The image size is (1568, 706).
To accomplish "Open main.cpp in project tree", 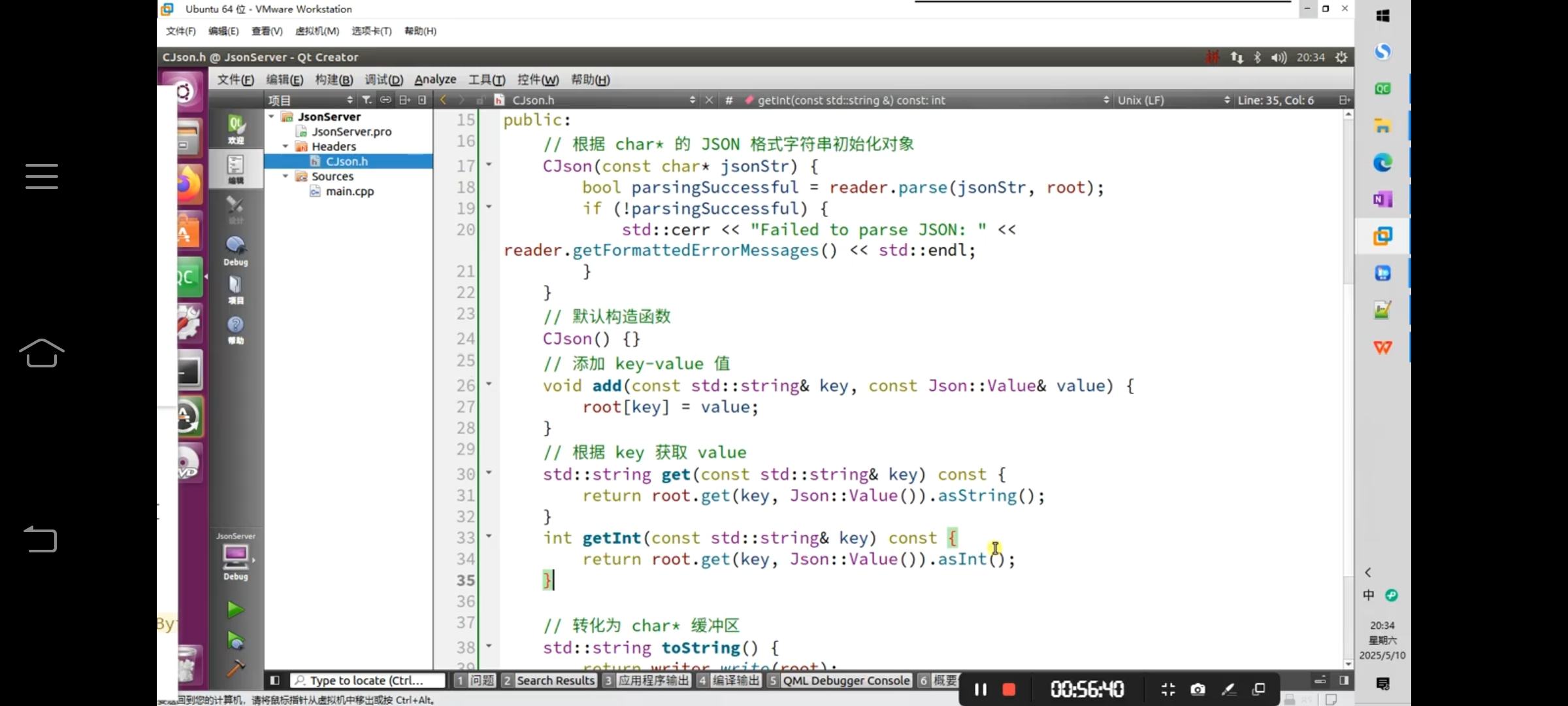I will click(350, 192).
